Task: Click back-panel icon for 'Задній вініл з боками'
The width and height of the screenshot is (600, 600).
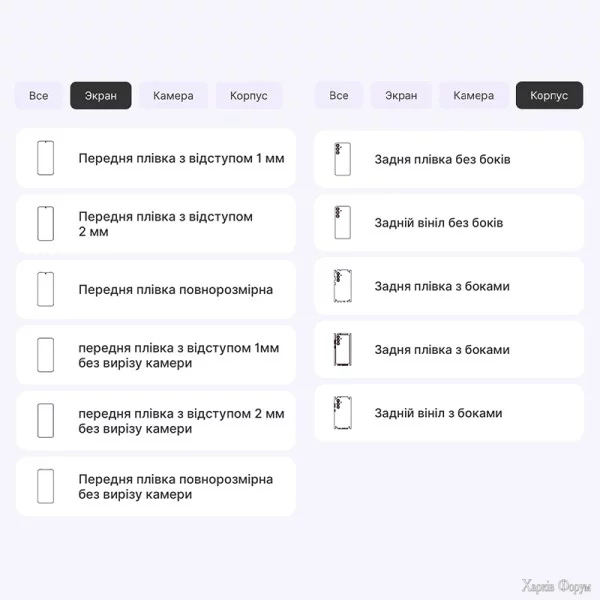Action: point(342,413)
